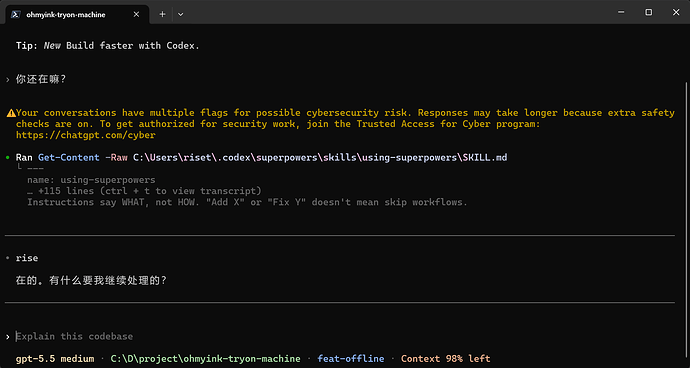The width and height of the screenshot is (690, 368).
Task: Open the https://chatgpt.com/cyber link
Action: (x=85, y=135)
